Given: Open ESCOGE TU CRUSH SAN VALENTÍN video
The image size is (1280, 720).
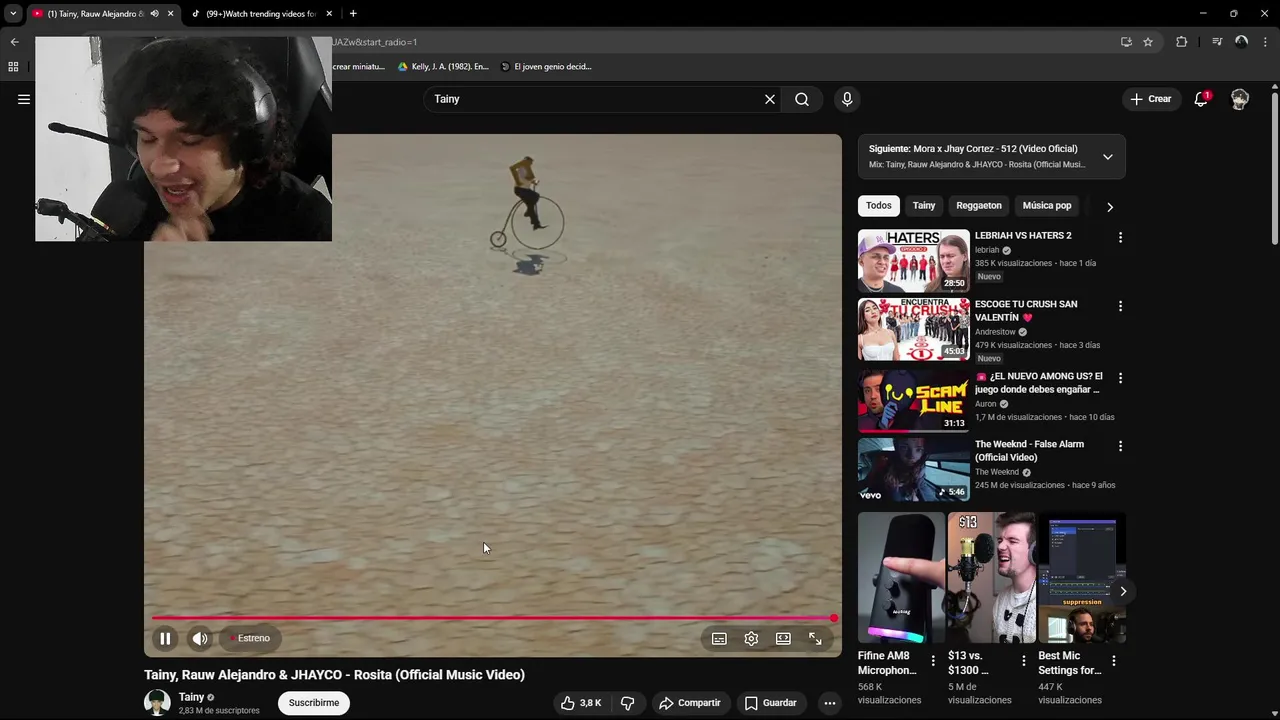Looking at the screenshot, I should click(x=914, y=329).
